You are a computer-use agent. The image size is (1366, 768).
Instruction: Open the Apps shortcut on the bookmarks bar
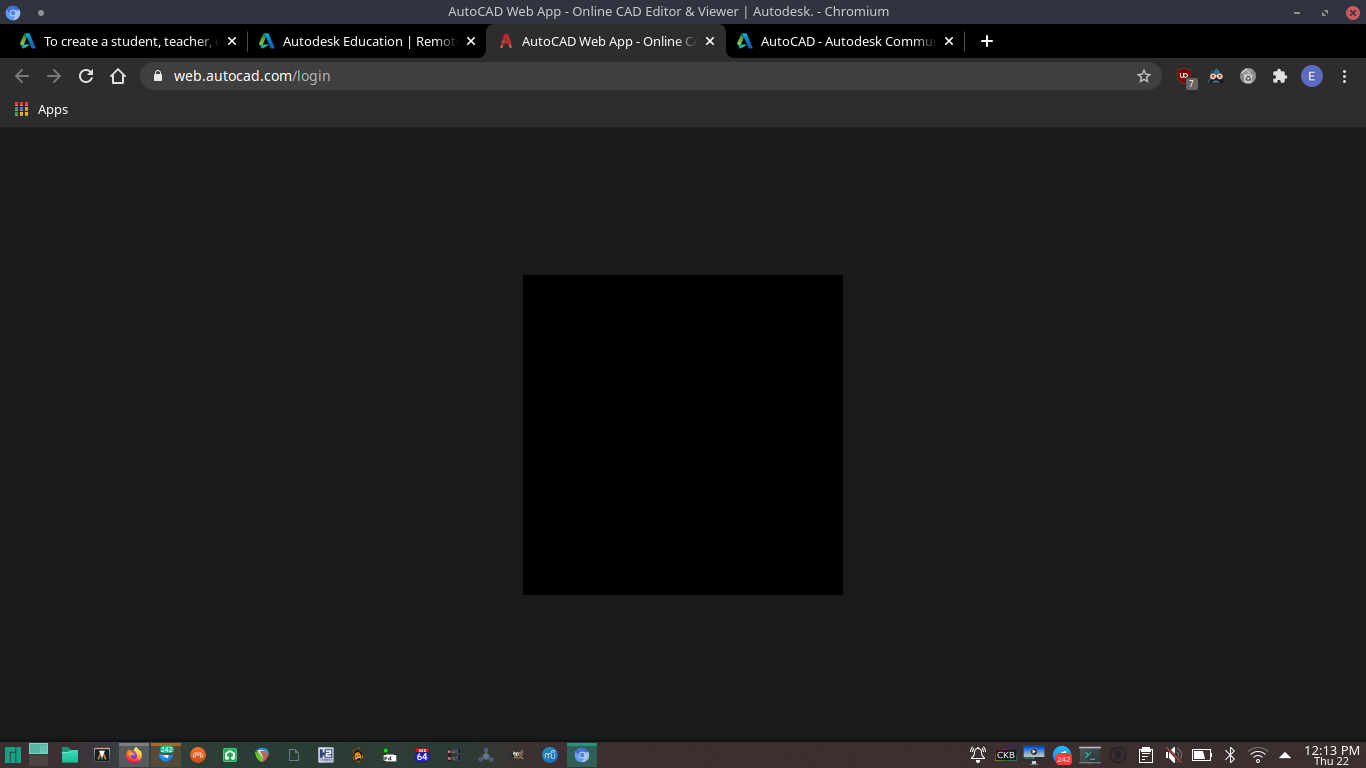pos(41,109)
